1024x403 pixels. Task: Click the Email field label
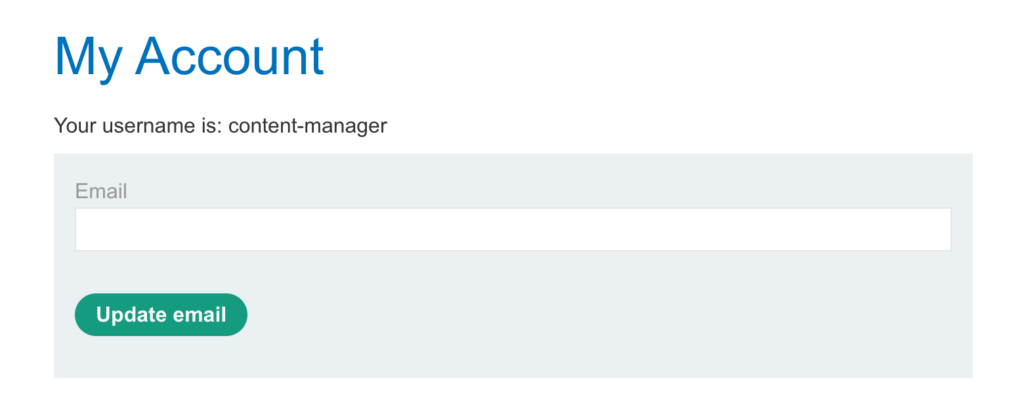(x=101, y=191)
